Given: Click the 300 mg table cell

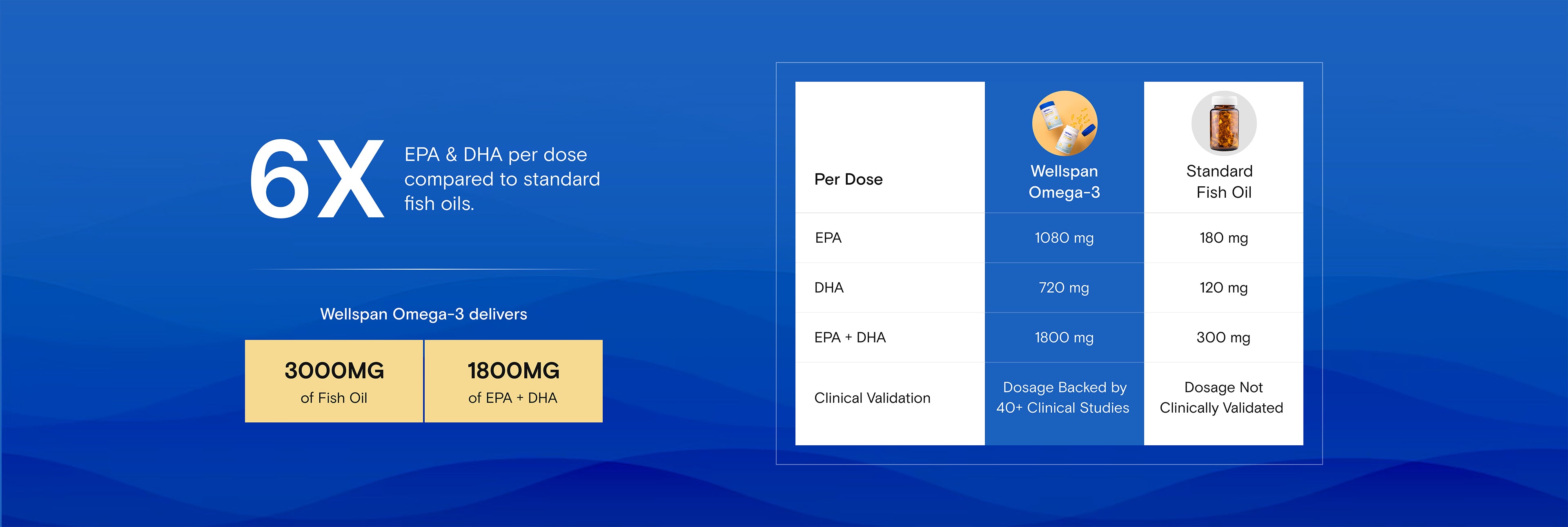Looking at the screenshot, I should 1223,337.
